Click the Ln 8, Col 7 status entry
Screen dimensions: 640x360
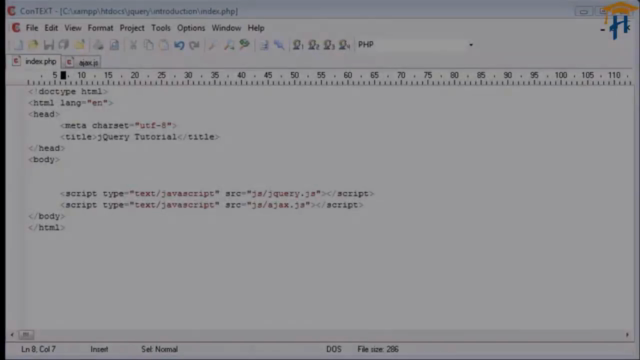coord(38,349)
